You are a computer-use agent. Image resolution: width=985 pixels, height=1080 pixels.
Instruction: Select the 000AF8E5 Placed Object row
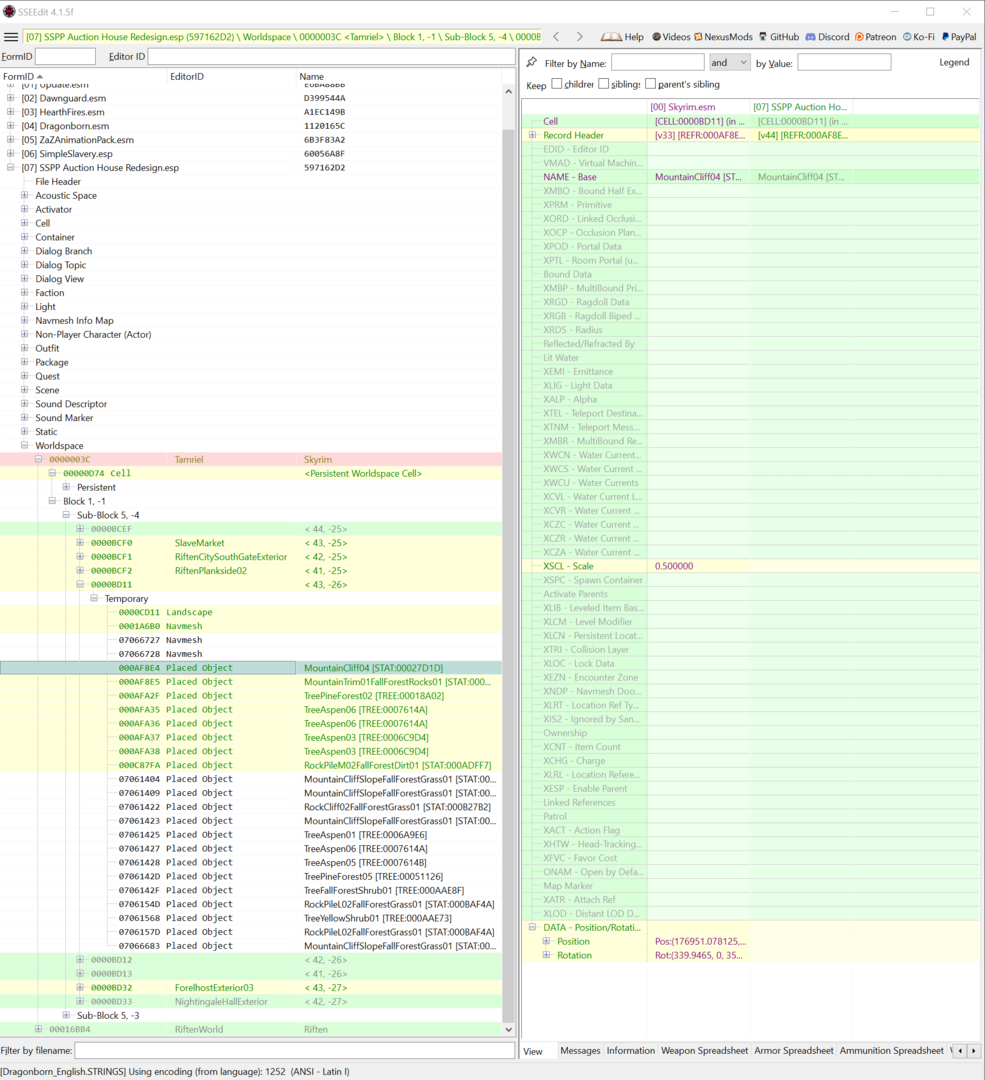(251, 682)
